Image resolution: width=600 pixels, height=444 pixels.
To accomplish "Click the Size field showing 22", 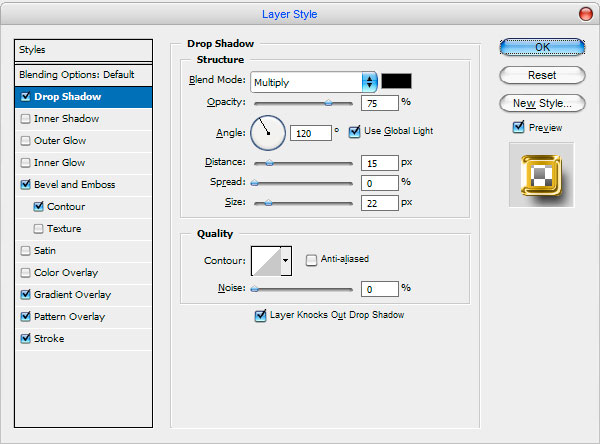I will coord(380,203).
